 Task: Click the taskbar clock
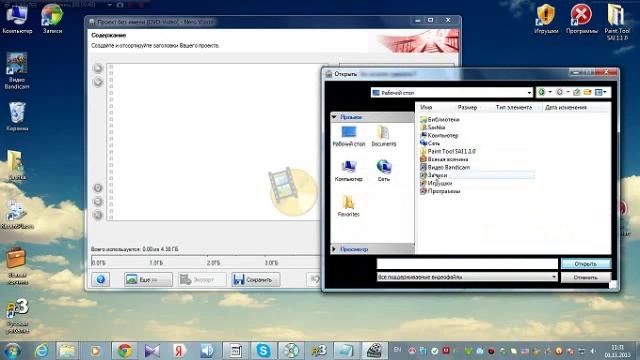(619, 351)
